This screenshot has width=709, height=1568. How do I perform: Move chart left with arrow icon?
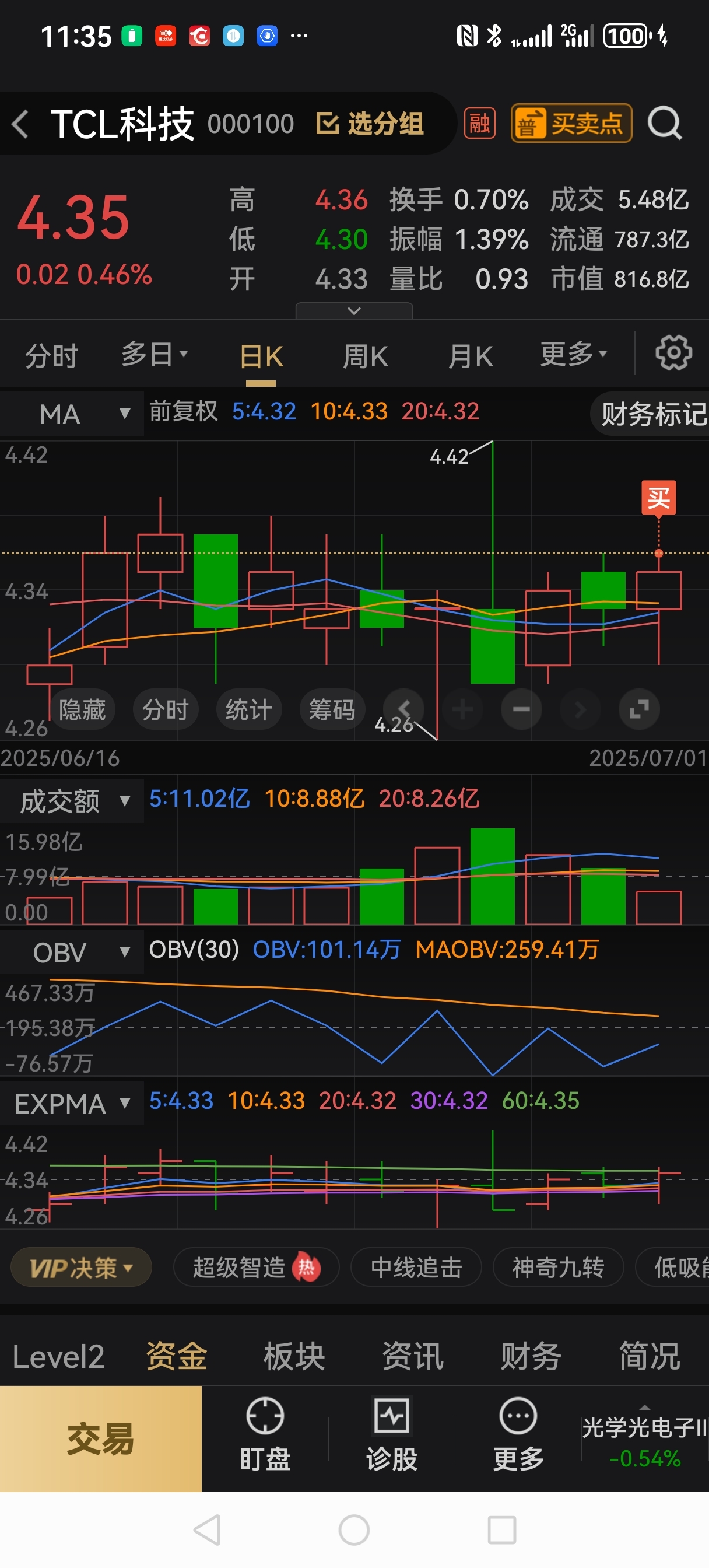pyautogui.click(x=403, y=709)
